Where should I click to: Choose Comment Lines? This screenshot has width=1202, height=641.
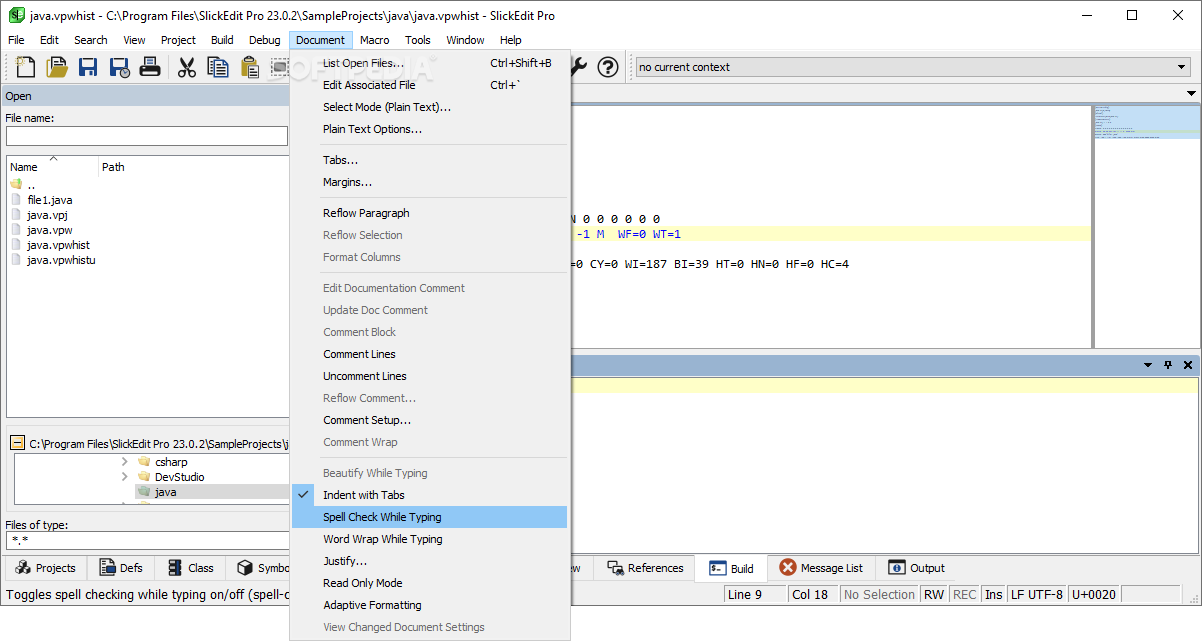[429, 354]
